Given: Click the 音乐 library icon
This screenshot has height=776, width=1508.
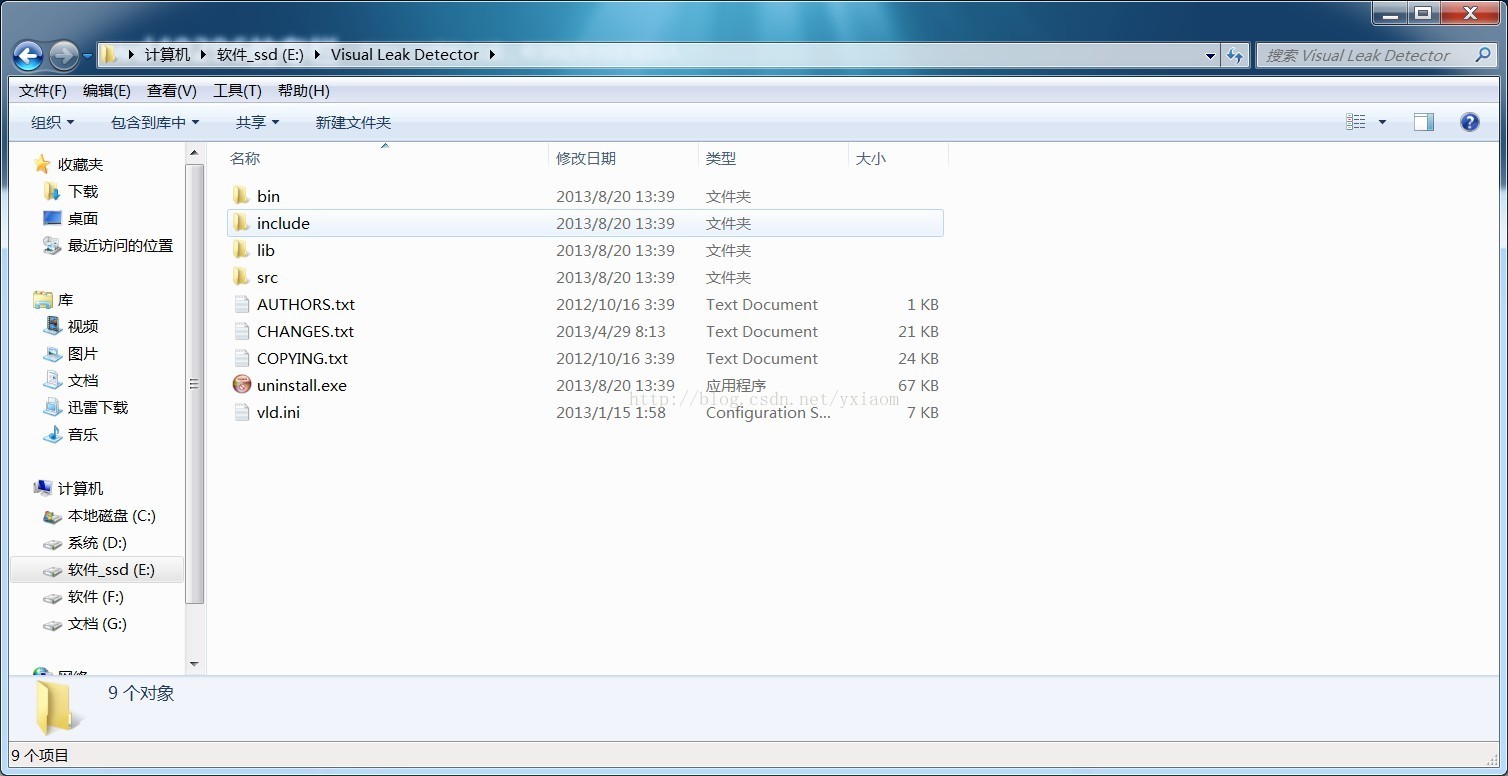Looking at the screenshot, I should pyautogui.click(x=52, y=434).
